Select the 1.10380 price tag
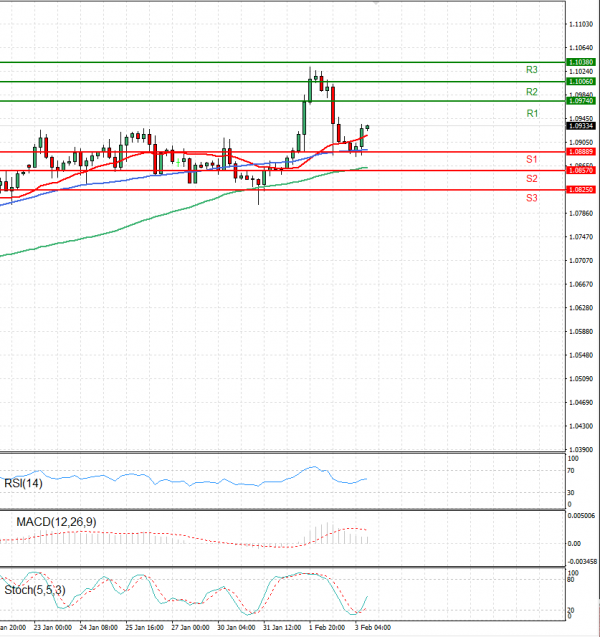Screen dimensions: 600x637 [581, 62]
